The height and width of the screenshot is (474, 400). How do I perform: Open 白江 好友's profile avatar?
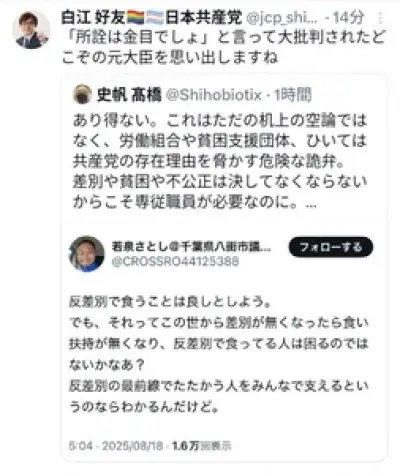pos(31,30)
